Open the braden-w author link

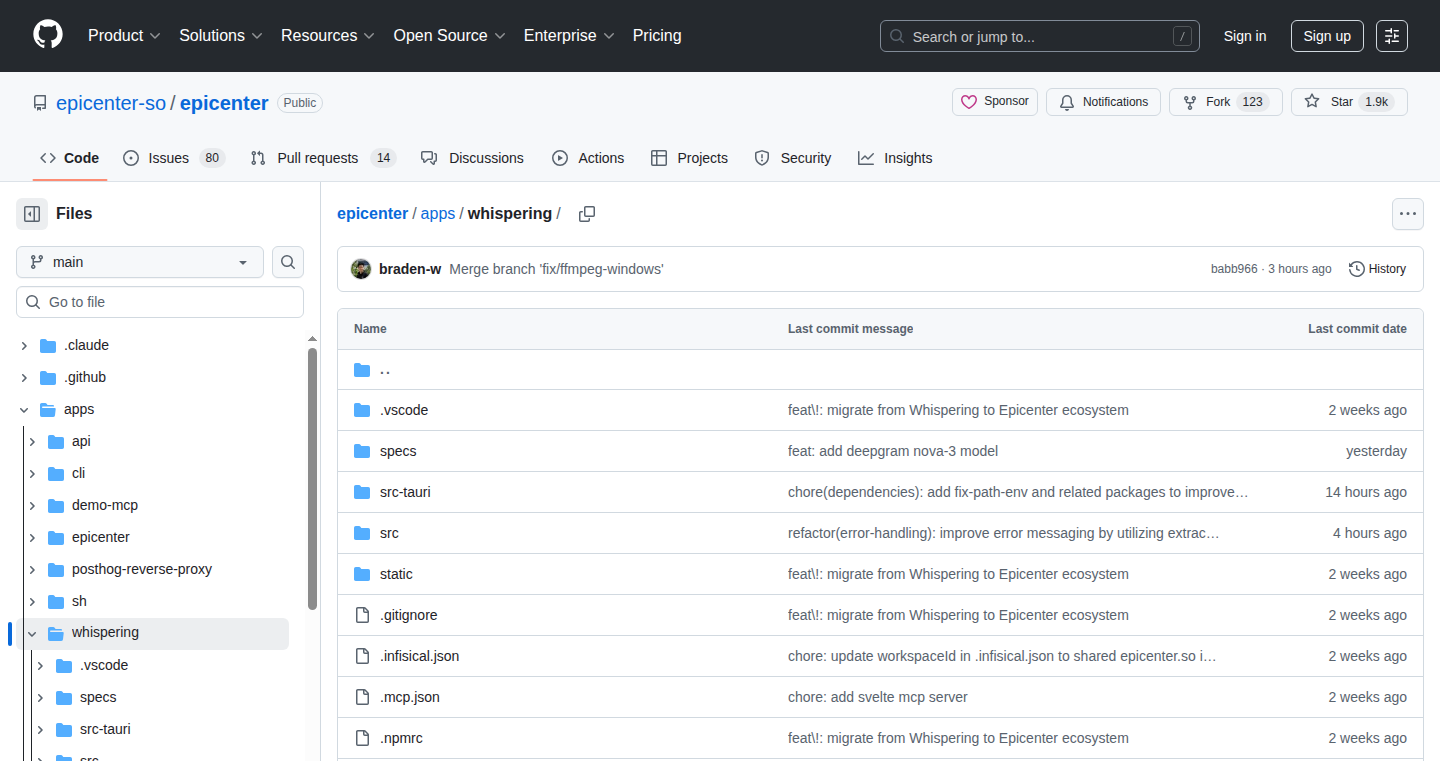tap(410, 269)
